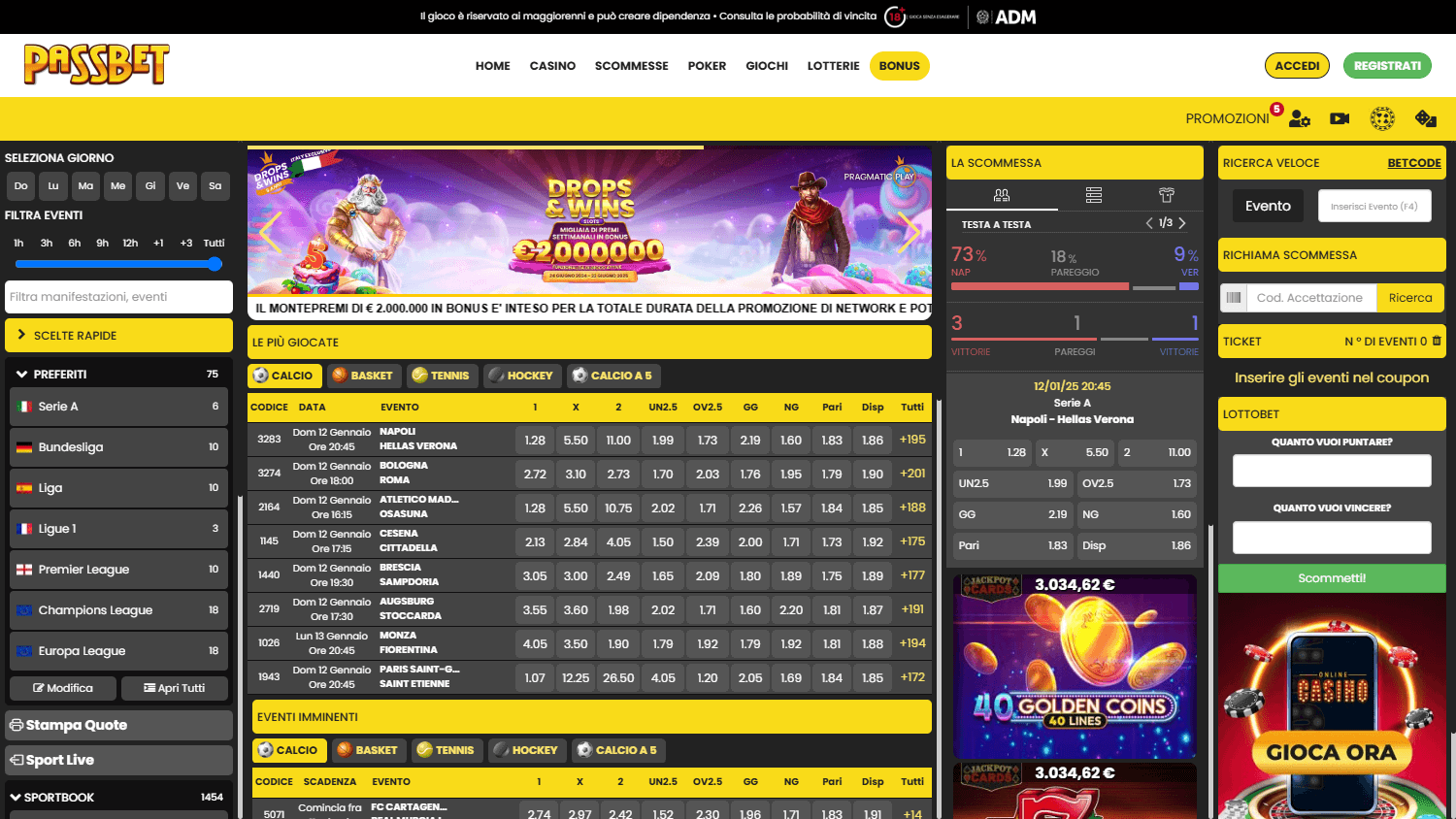Image resolution: width=1456 pixels, height=819 pixels.
Task: Select Tuesday (Ma) day filter
Action: coord(85,186)
